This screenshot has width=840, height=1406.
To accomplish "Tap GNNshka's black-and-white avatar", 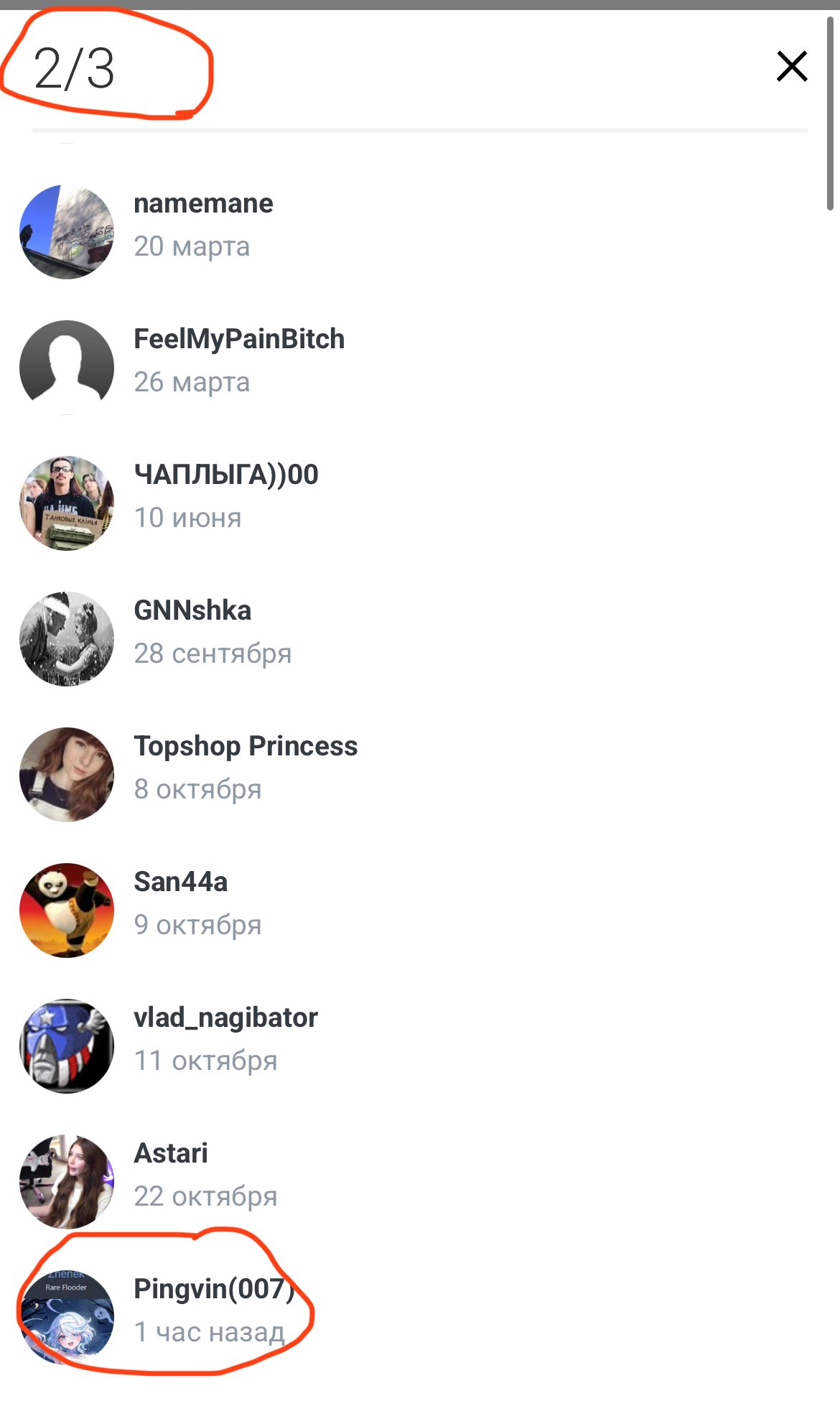I will click(x=67, y=639).
